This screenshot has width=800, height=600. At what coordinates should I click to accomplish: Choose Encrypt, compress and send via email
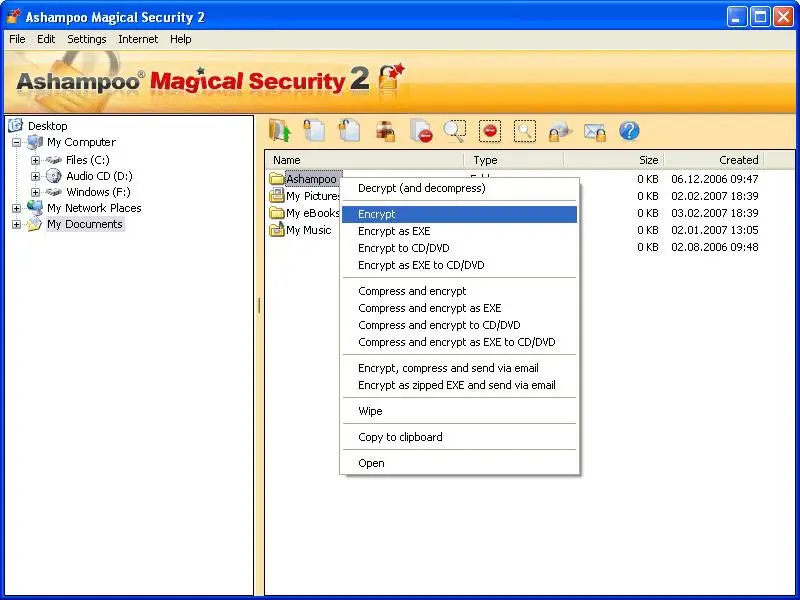460,368
